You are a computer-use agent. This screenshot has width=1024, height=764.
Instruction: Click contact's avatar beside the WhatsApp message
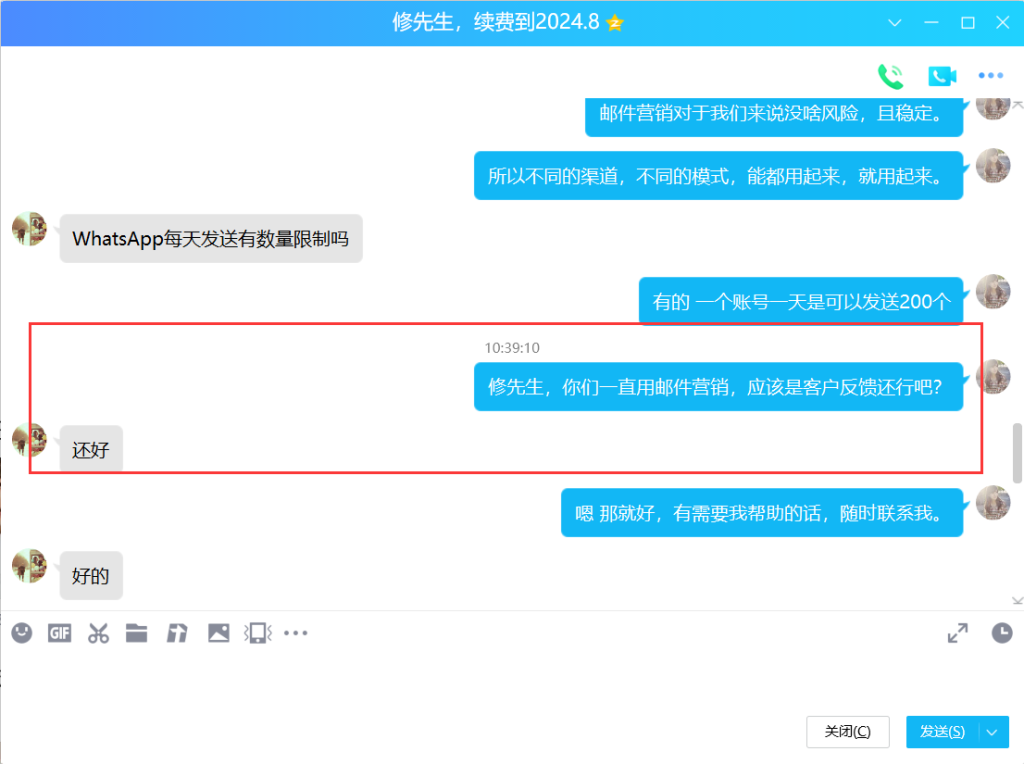click(x=29, y=229)
